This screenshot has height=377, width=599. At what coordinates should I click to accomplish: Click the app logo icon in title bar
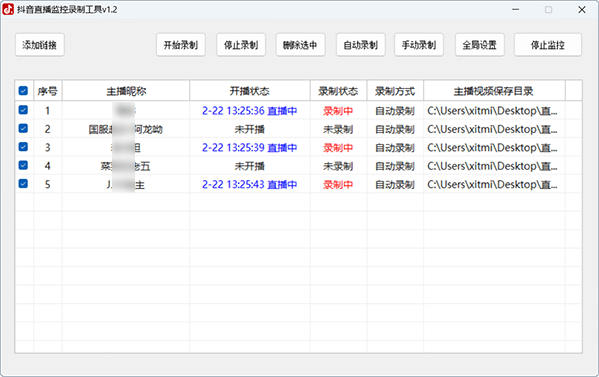[8, 10]
